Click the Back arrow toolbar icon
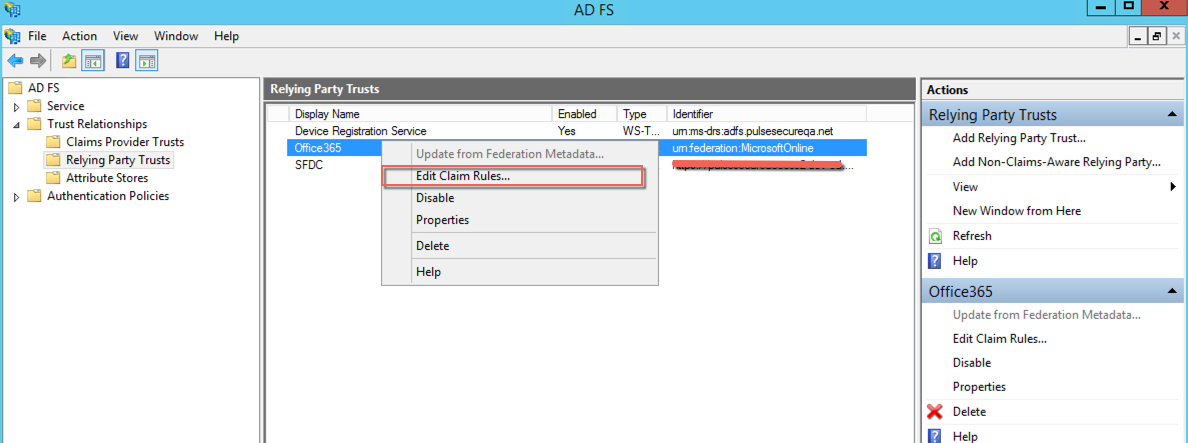This screenshot has width=1188, height=443. 15,61
